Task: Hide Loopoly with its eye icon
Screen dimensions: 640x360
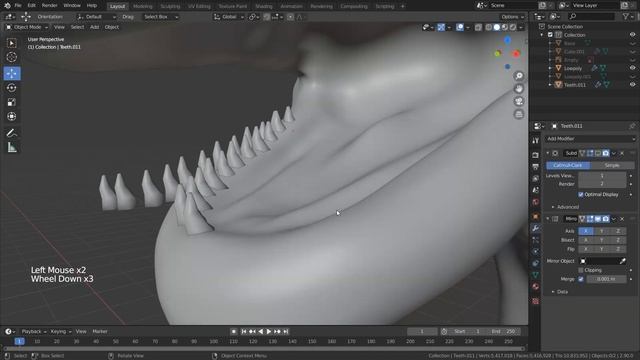Action: click(x=632, y=68)
